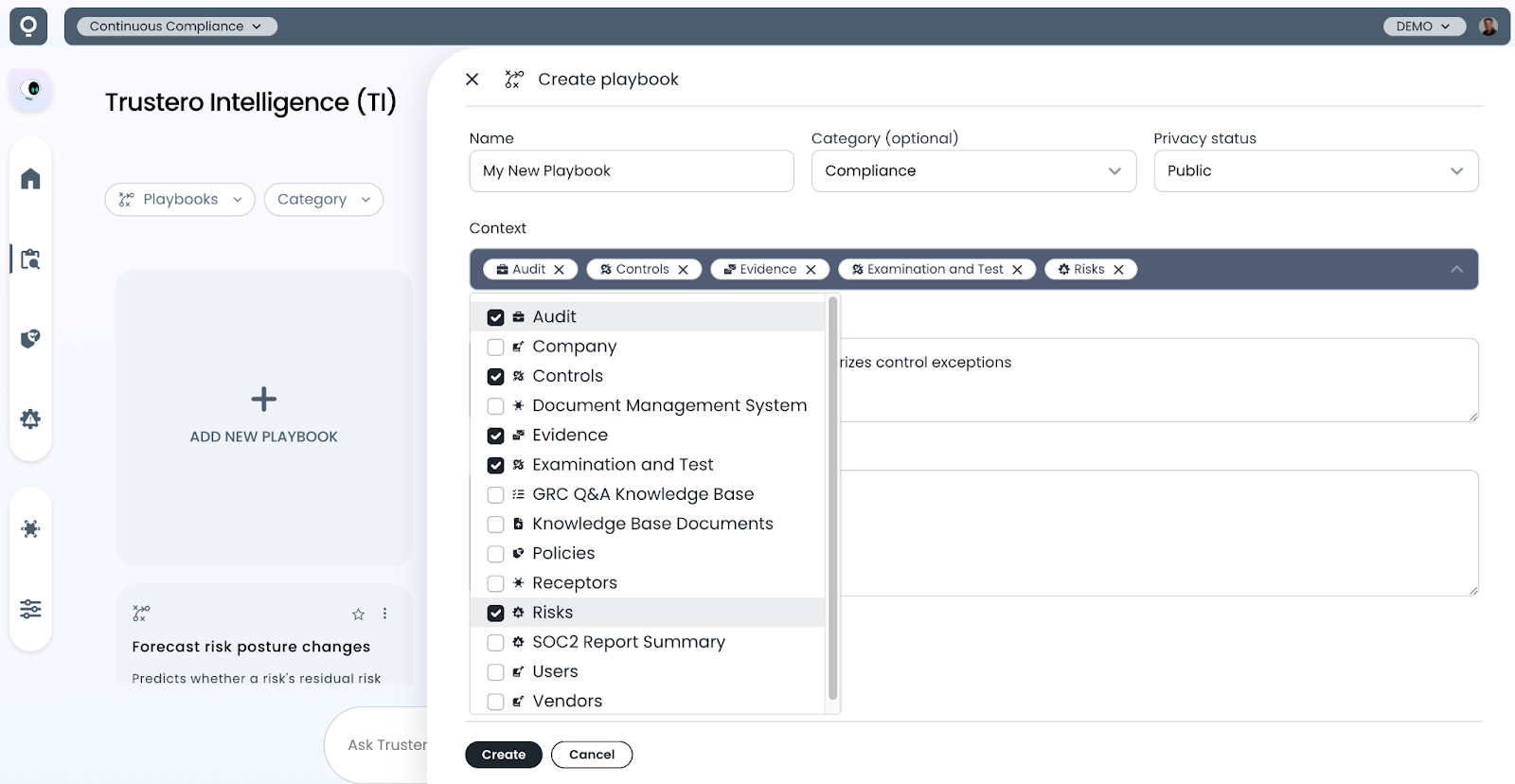
Task: Open the DEMO account dropdown
Action: (1424, 27)
